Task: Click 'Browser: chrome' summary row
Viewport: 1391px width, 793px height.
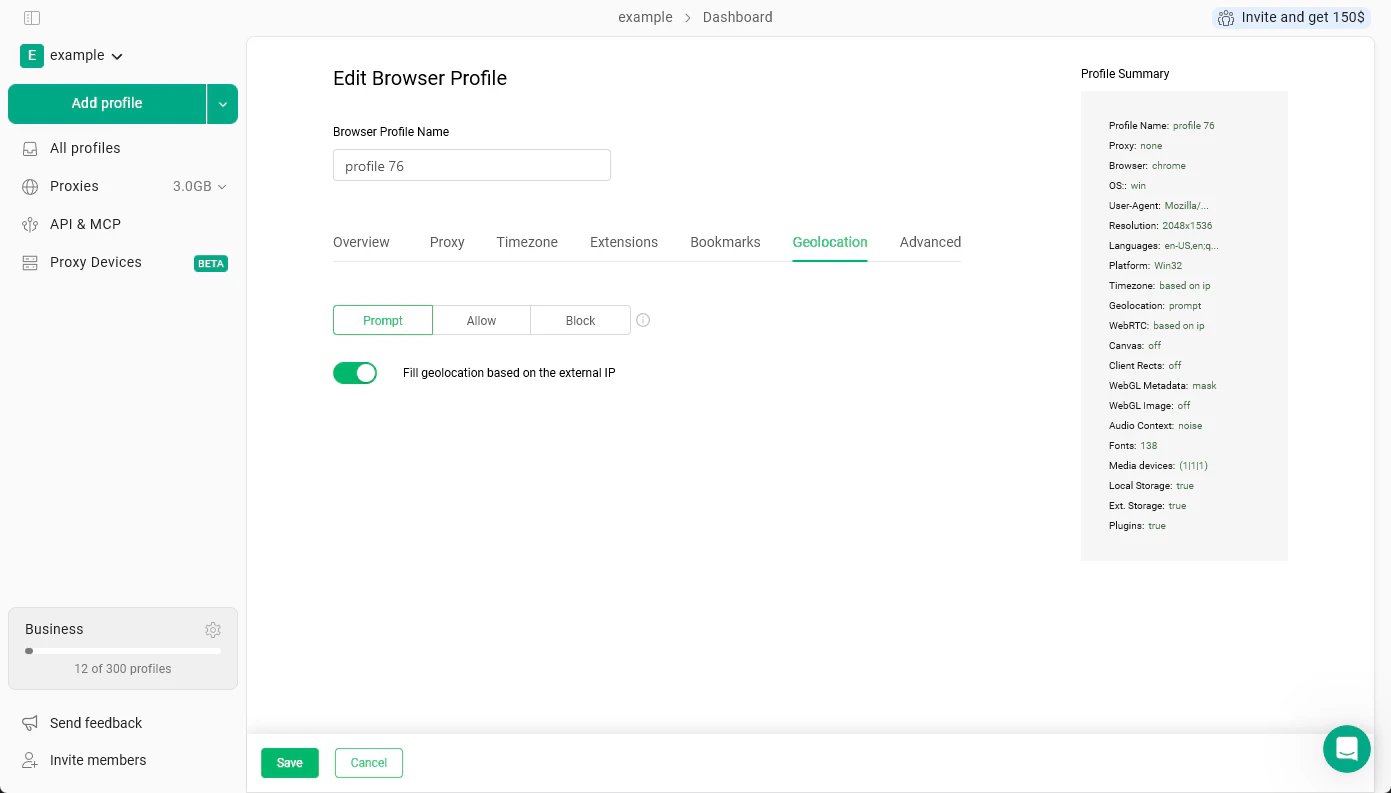Action: point(1147,166)
